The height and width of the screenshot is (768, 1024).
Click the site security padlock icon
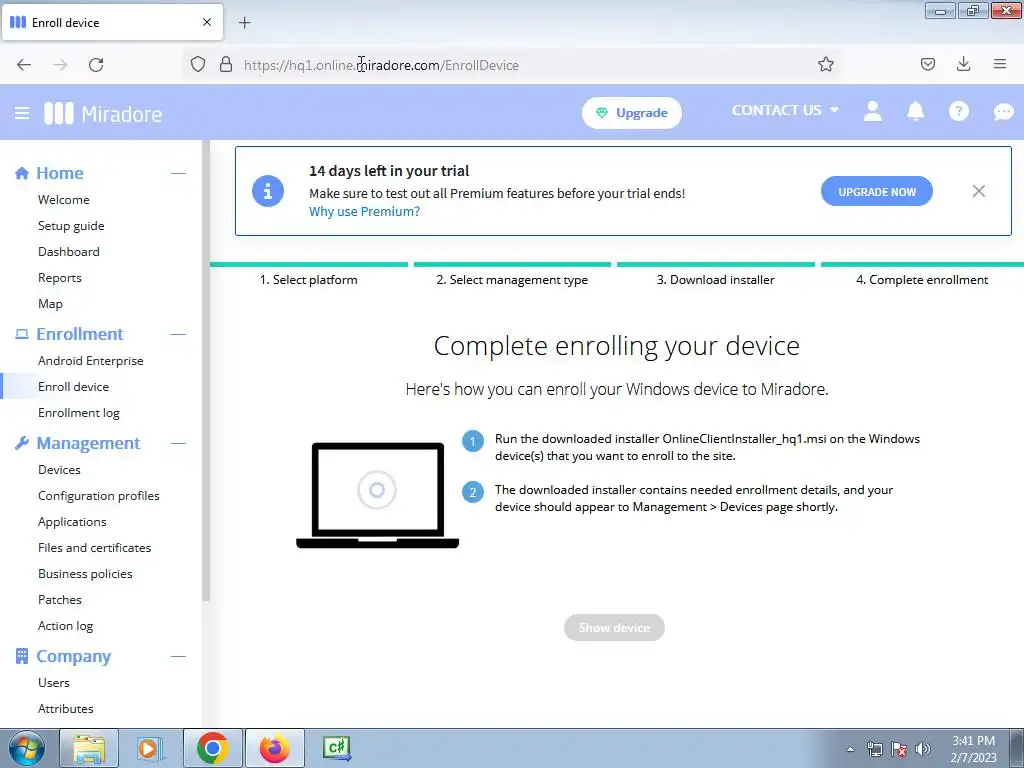click(x=226, y=64)
